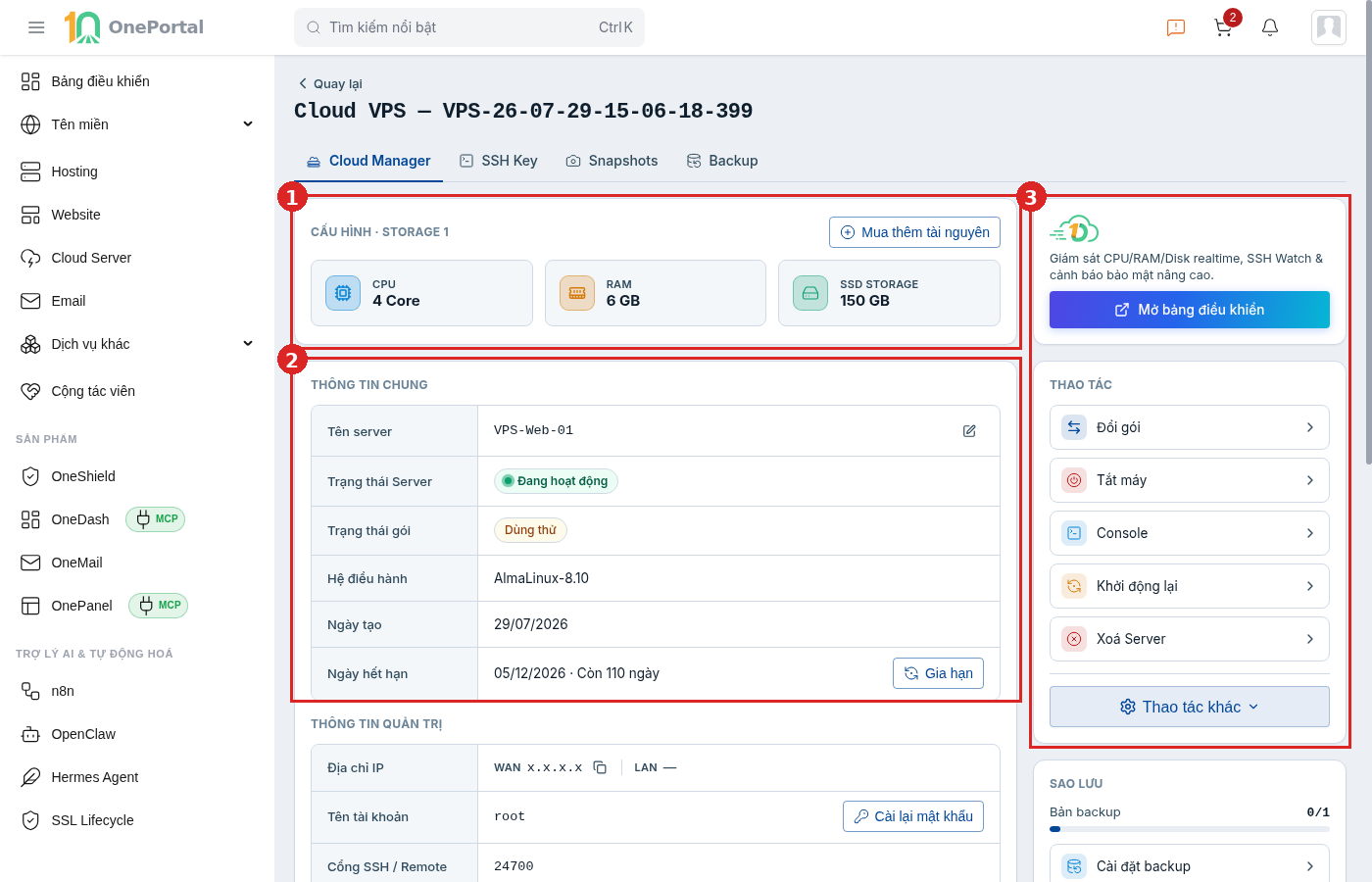The image size is (1372, 882).
Task: Click the Tắt máy chevron arrow
Action: point(1310,480)
